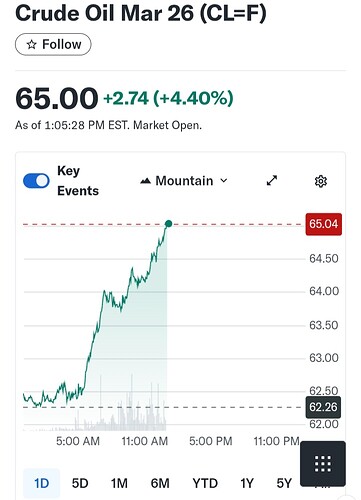Expand chart to fullscreen with arrows icon

272,180
